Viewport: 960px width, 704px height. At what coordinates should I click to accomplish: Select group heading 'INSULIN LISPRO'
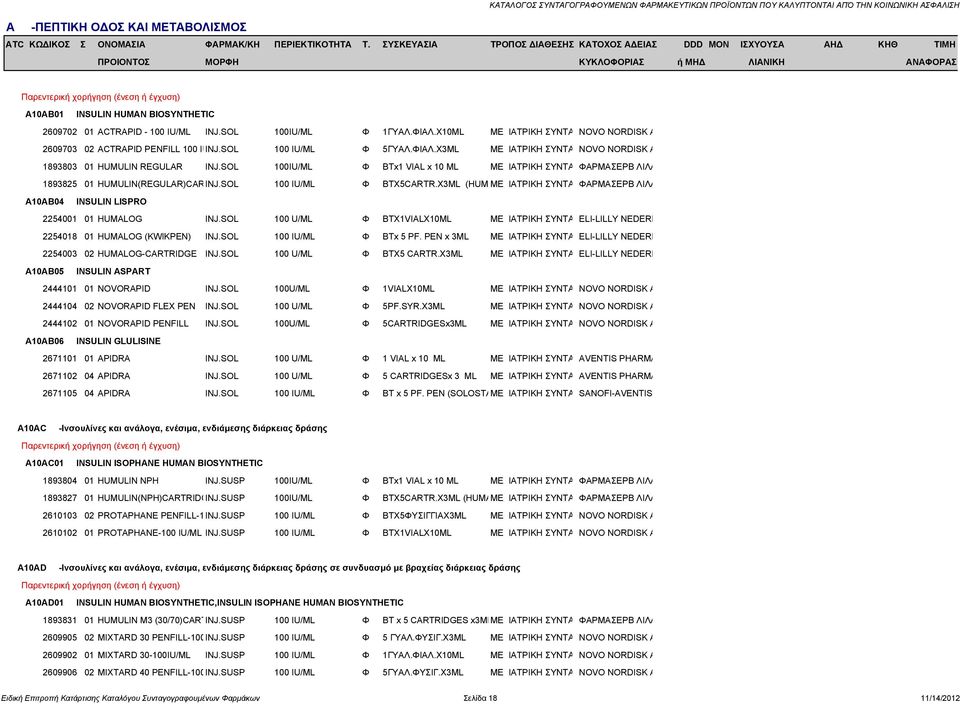point(111,201)
